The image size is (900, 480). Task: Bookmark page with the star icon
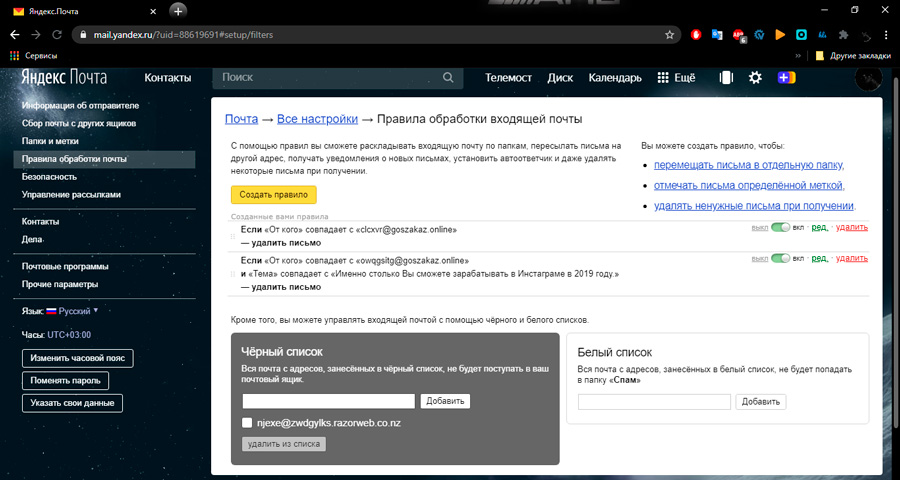click(x=669, y=34)
